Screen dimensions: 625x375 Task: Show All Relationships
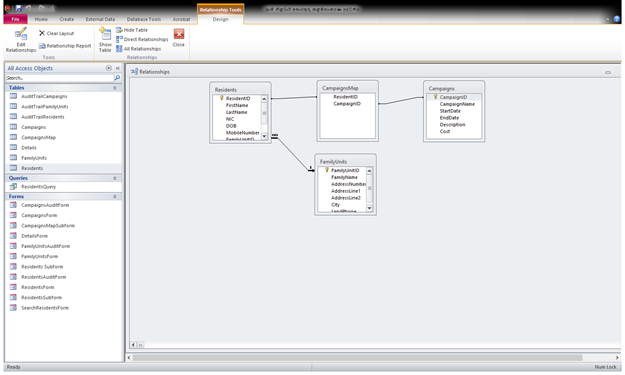pos(138,49)
